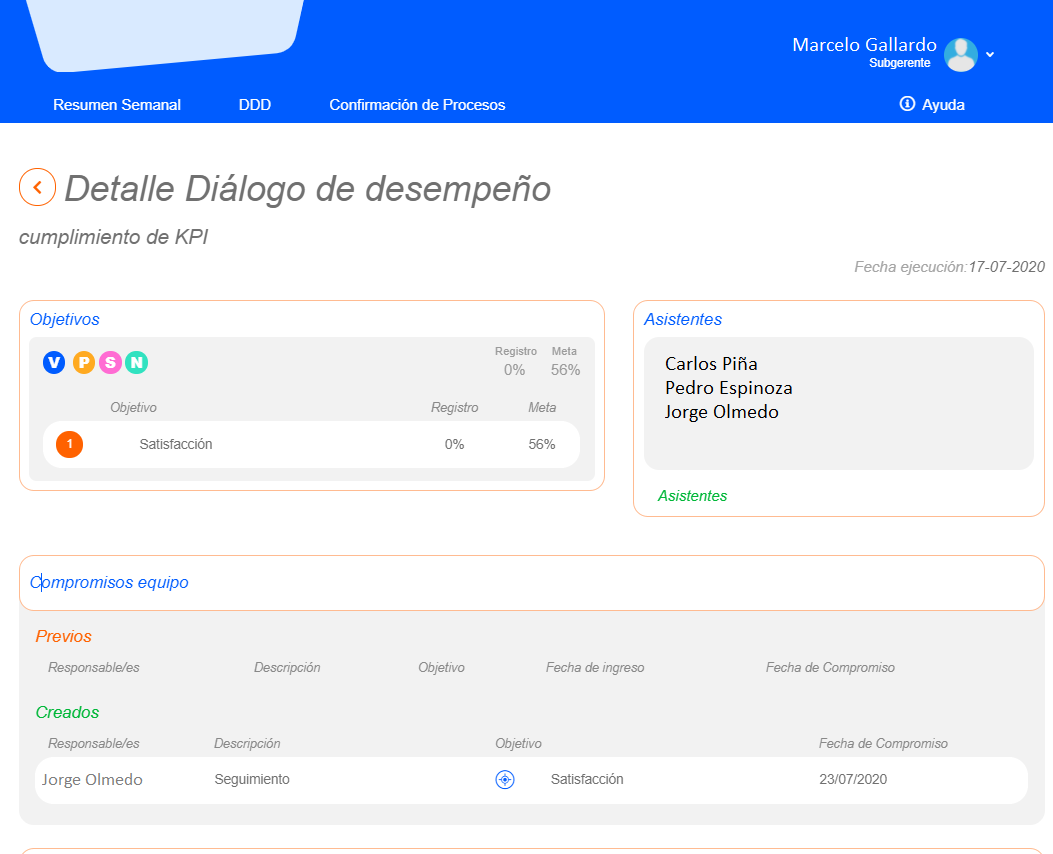Click the Seguimiento description cell
The width and height of the screenshot is (1053, 854).
(x=252, y=779)
